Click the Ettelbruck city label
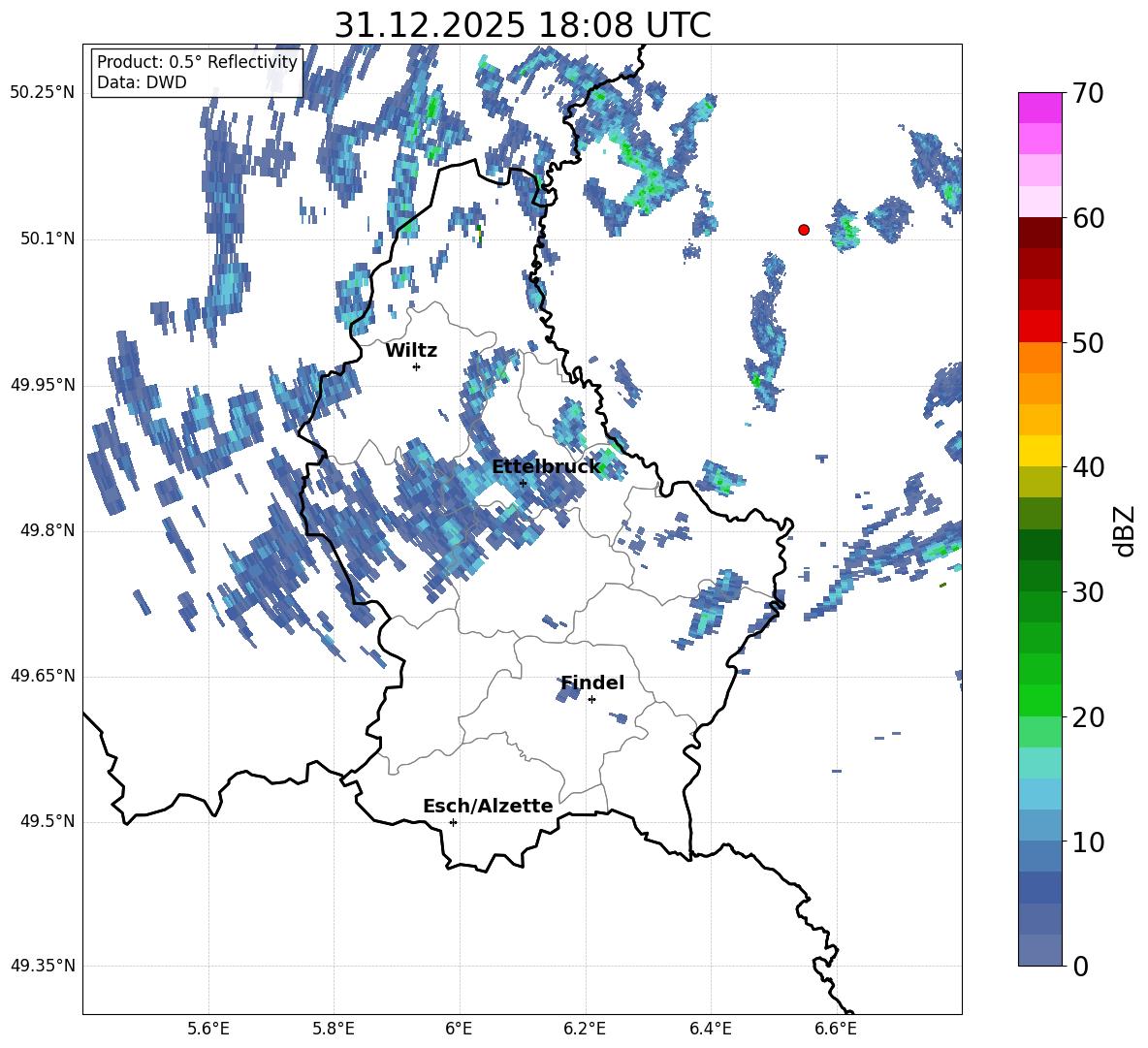The height and width of the screenshot is (1048, 1148). 546,467
